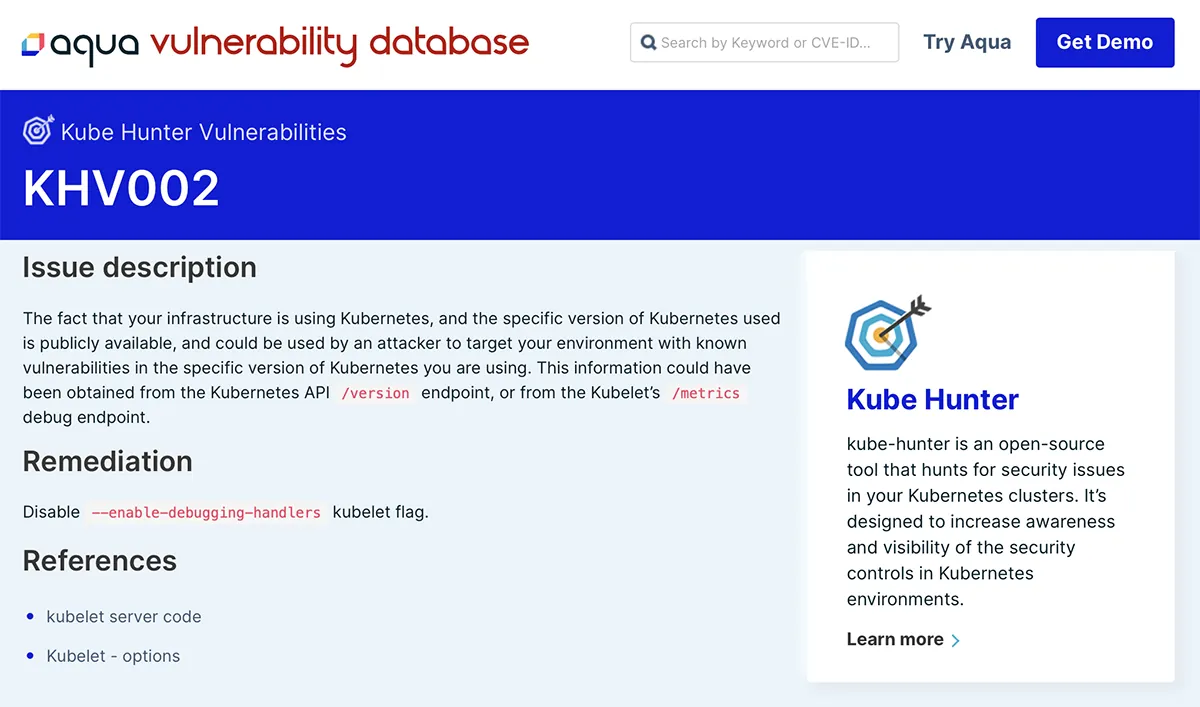Open the Kube Hunter Vulnerabilities breadcrumb link
Image resolution: width=1200 pixels, height=707 pixels.
point(204,132)
